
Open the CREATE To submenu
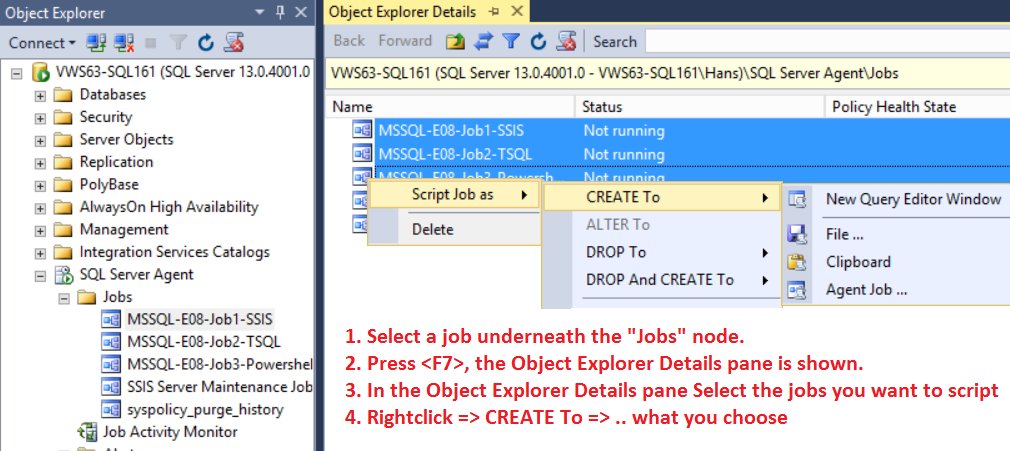[662, 198]
